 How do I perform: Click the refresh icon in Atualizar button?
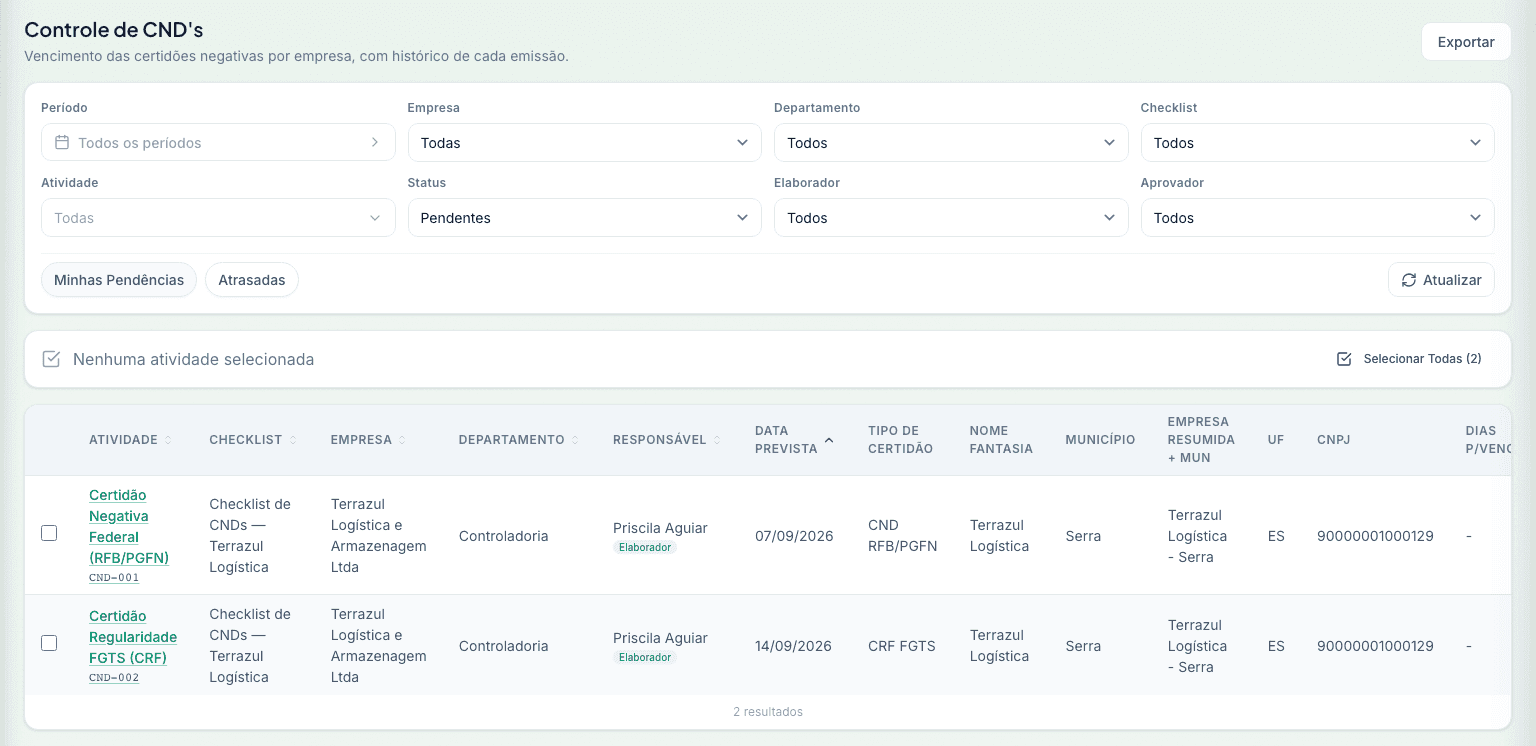click(1409, 280)
